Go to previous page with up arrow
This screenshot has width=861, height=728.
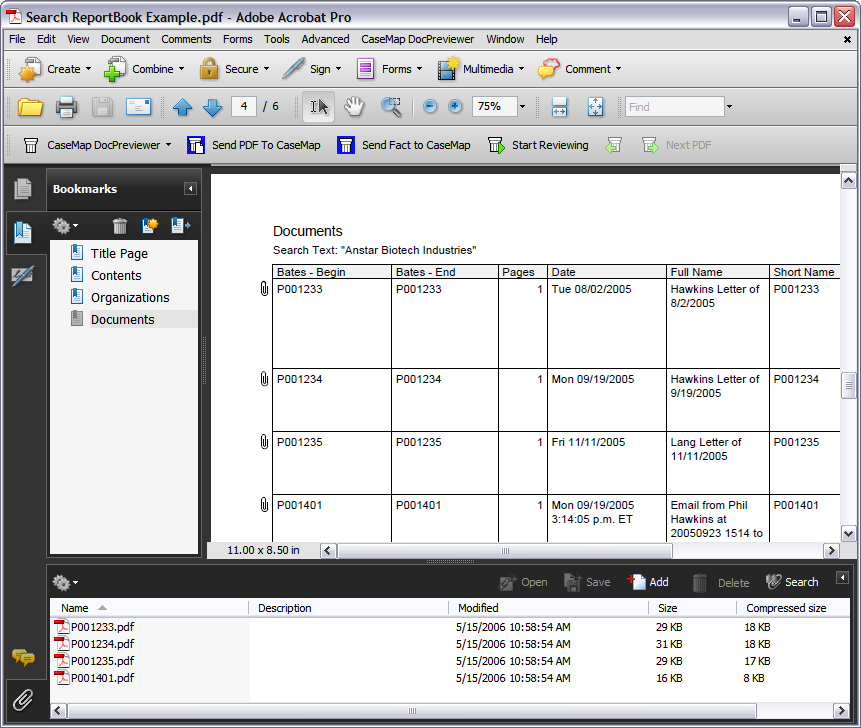pos(182,107)
